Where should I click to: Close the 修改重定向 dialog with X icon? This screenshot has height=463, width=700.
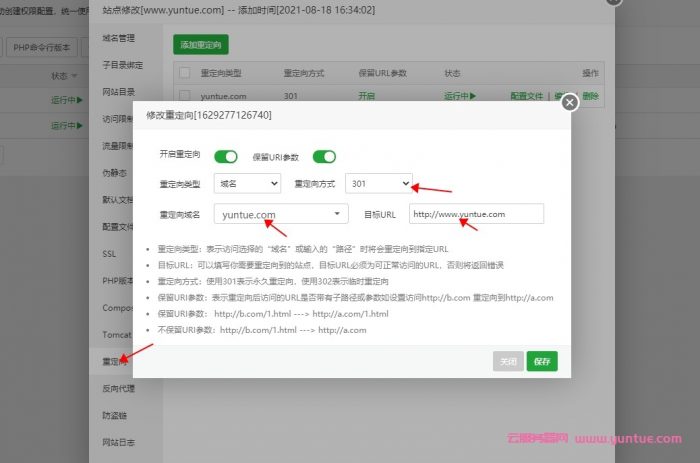pyautogui.click(x=569, y=102)
